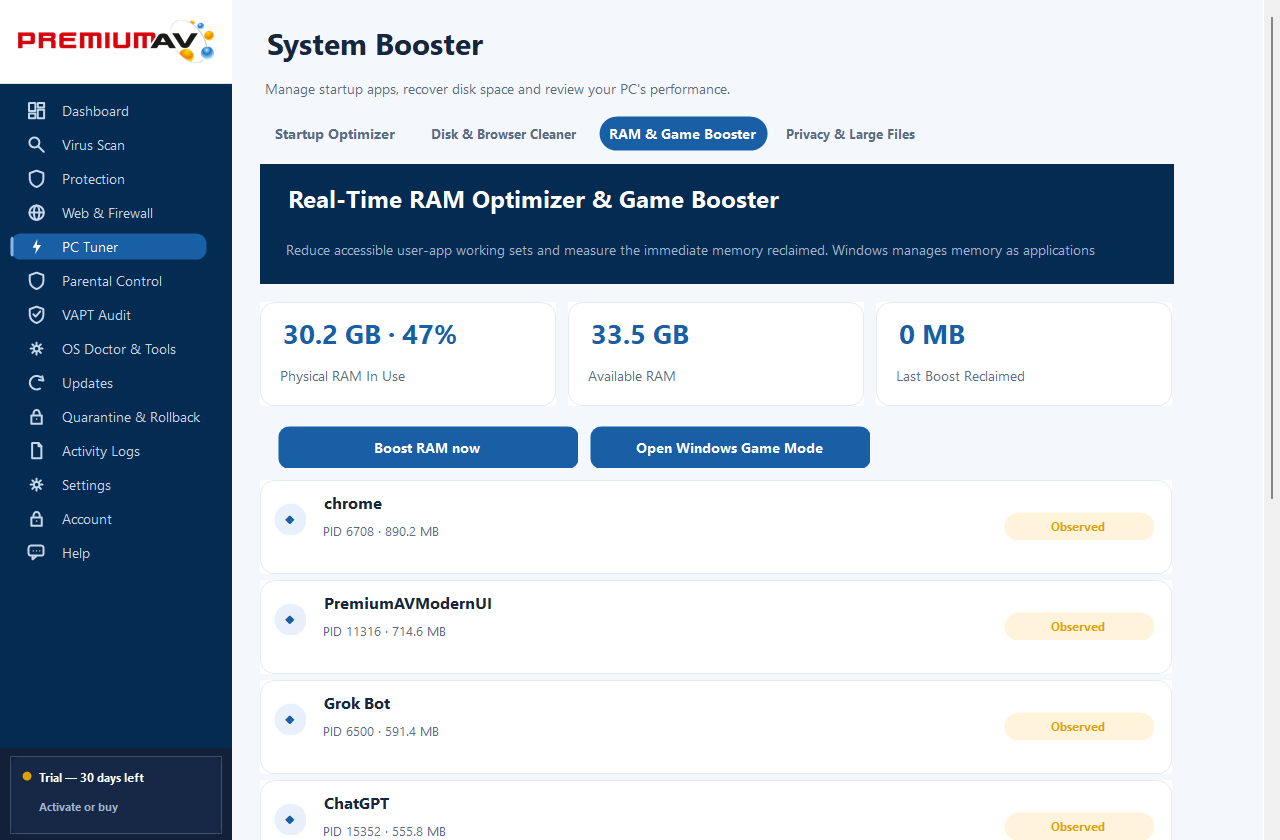Click the Trial — 30 days left text
Image resolution: width=1280 pixels, height=840 pixels.
(92, 778)
